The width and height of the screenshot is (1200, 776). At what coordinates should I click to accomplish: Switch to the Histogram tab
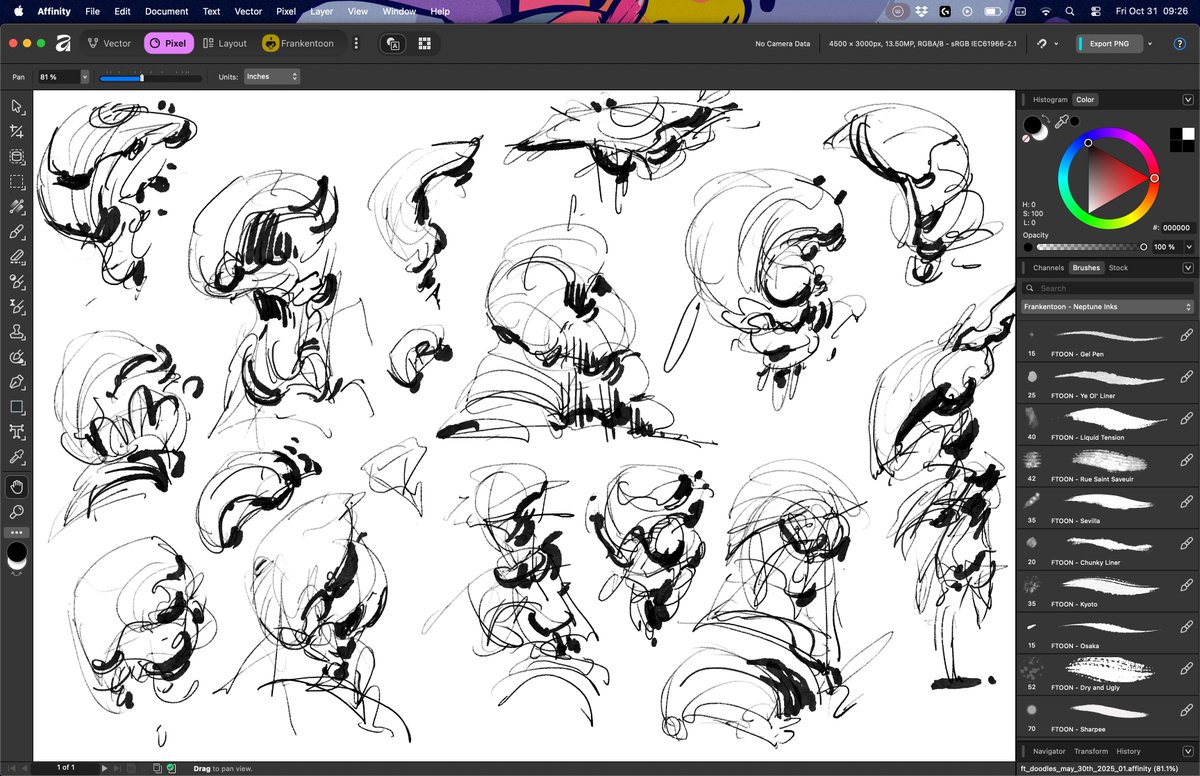tap(1050, 100)
